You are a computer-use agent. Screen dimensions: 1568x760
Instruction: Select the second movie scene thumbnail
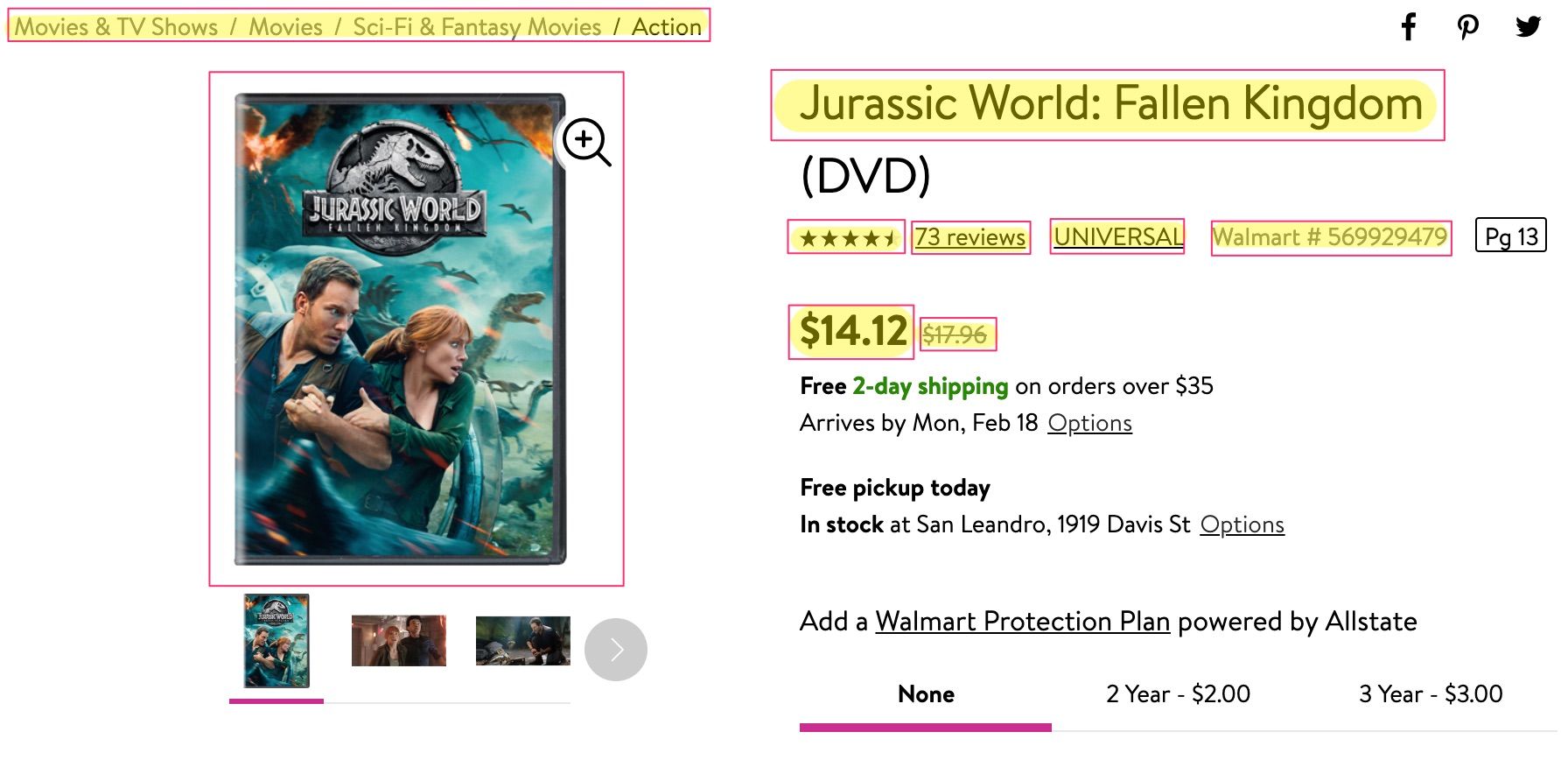[x=399, y=640]
